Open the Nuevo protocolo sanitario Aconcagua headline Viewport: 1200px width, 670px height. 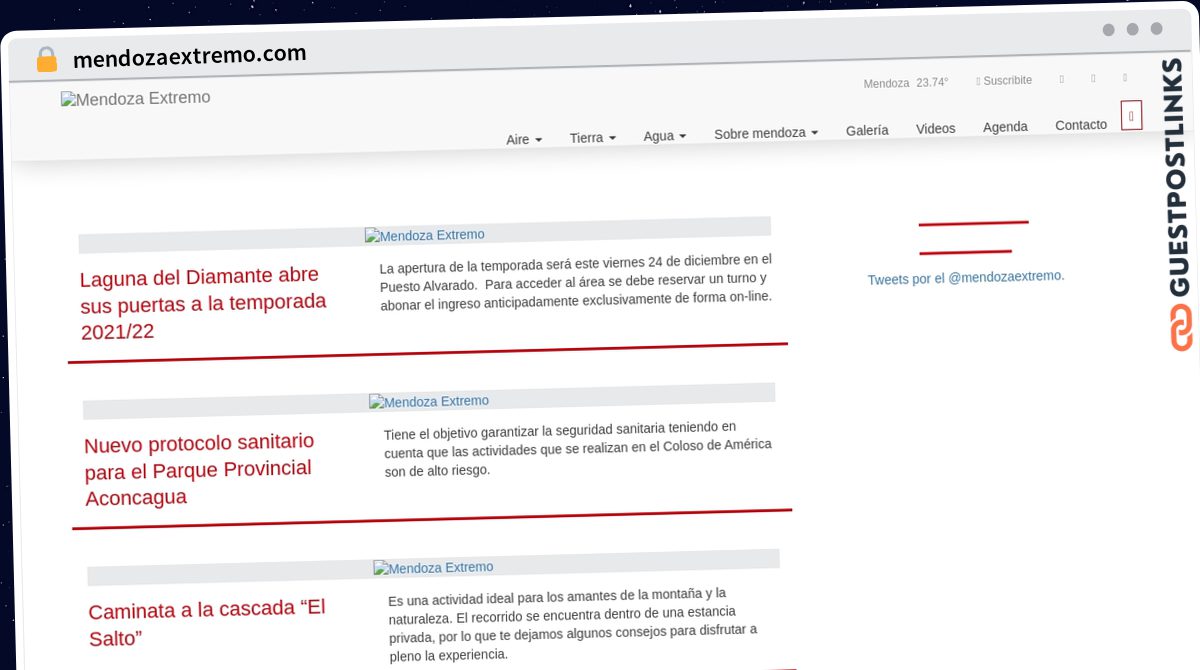pos(199,469)
